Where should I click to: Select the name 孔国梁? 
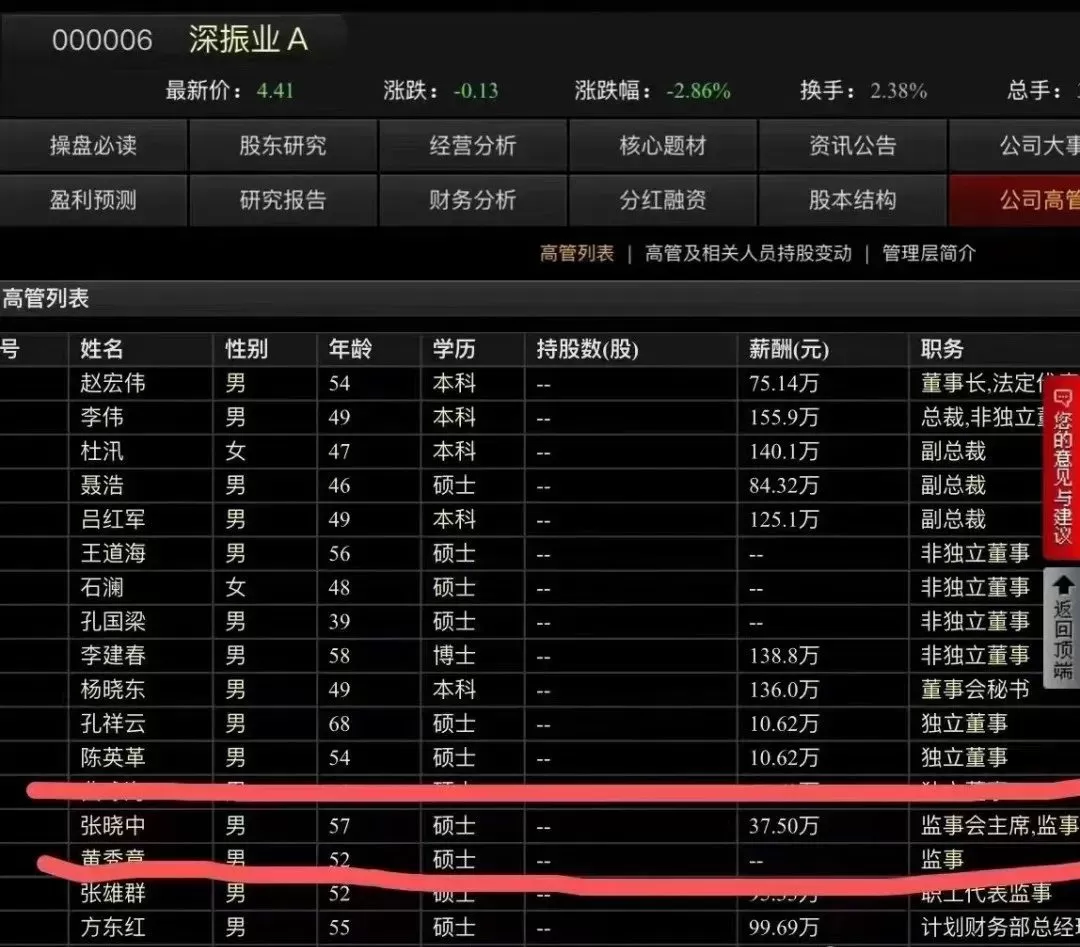(113, 621)
